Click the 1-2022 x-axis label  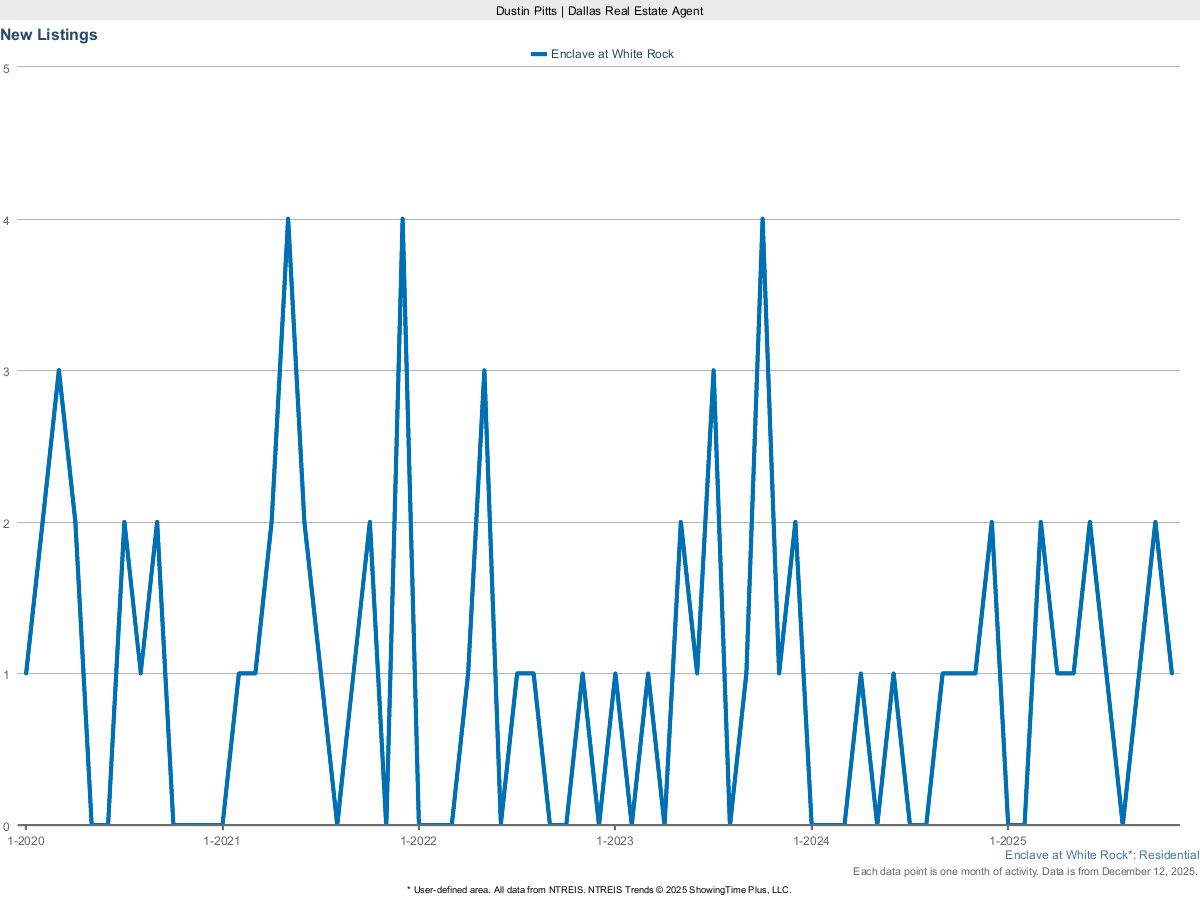(x=418, y=841)
